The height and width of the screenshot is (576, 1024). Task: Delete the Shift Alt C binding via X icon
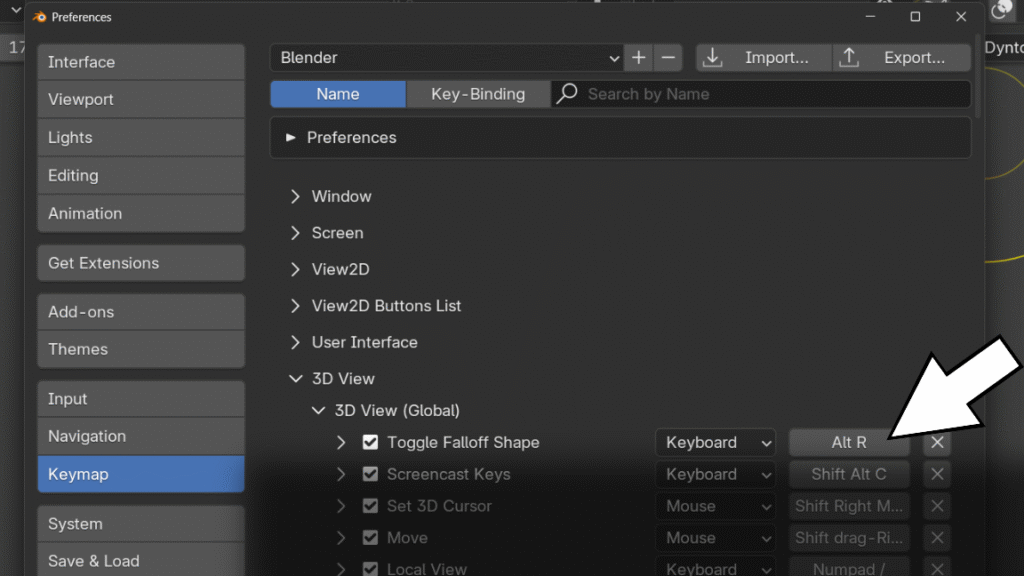[x=937, y=474]
